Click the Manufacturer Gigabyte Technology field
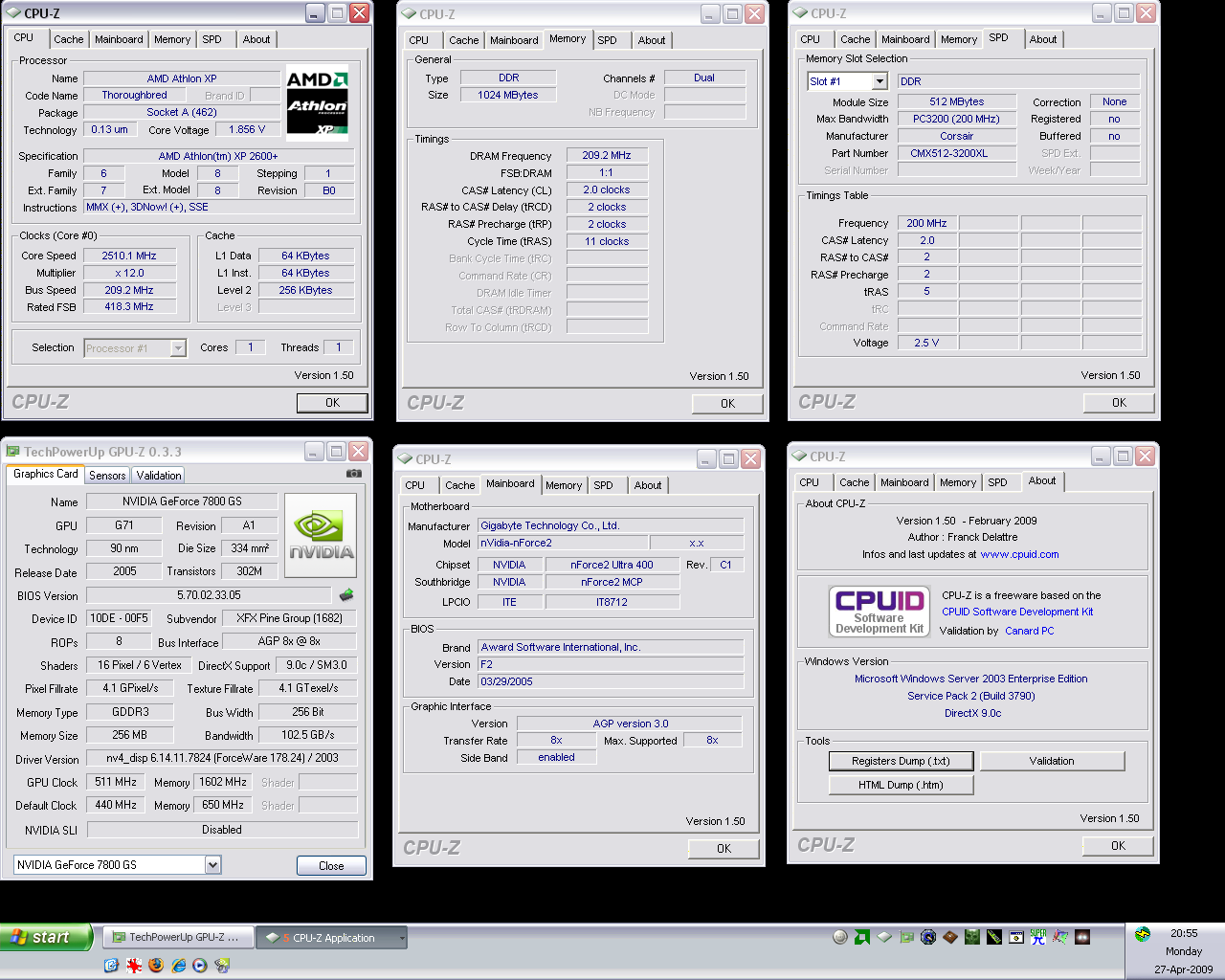1225x980 pixels. click(611, 525)
